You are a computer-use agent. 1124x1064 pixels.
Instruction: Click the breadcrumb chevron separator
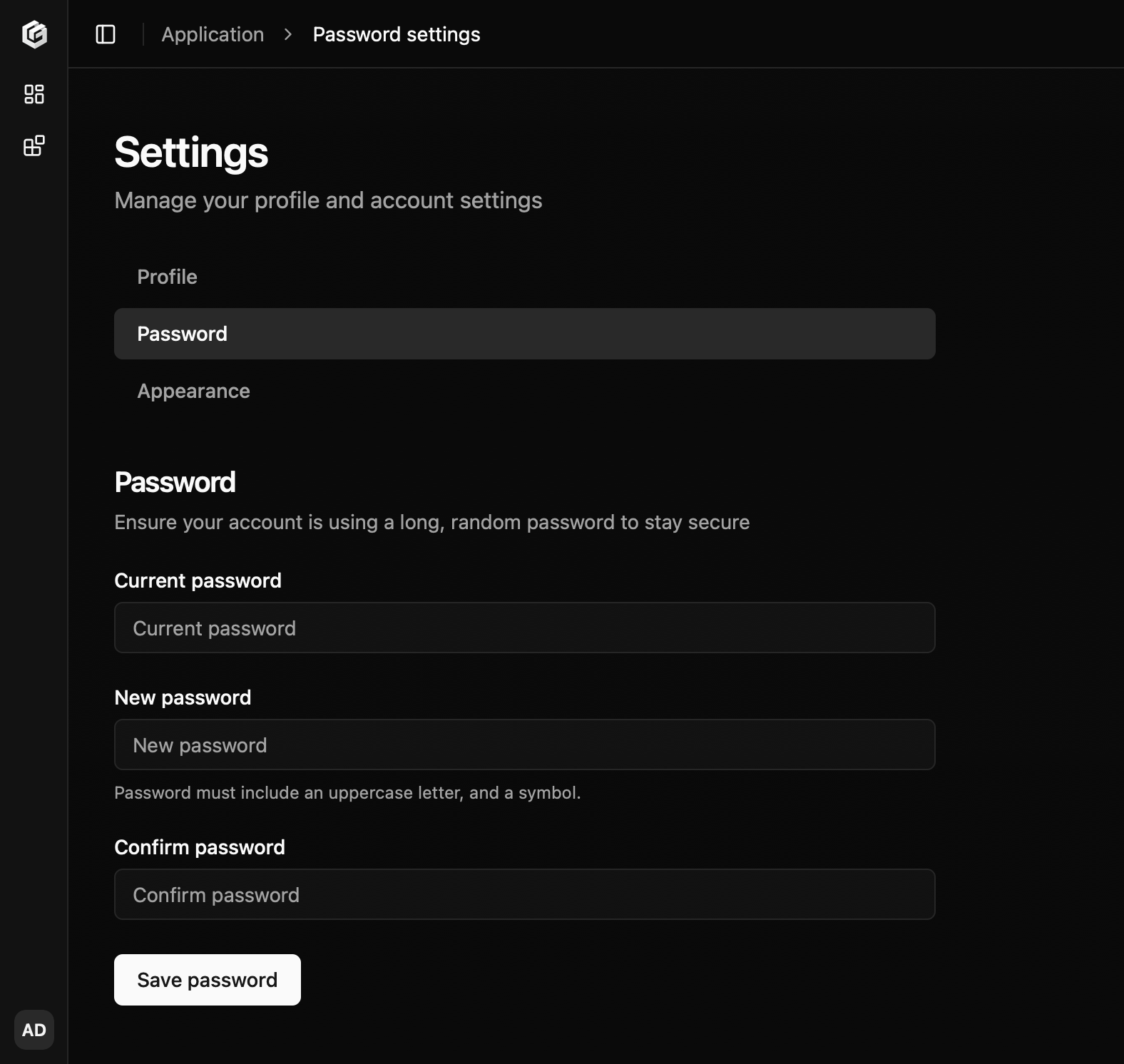click(x=288, y=34)
